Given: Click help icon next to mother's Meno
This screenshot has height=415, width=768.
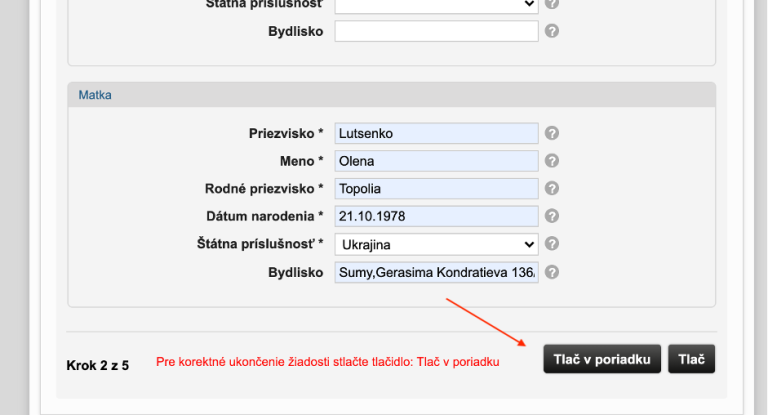Looking at the screenshot, I should (x=552, y=161).
